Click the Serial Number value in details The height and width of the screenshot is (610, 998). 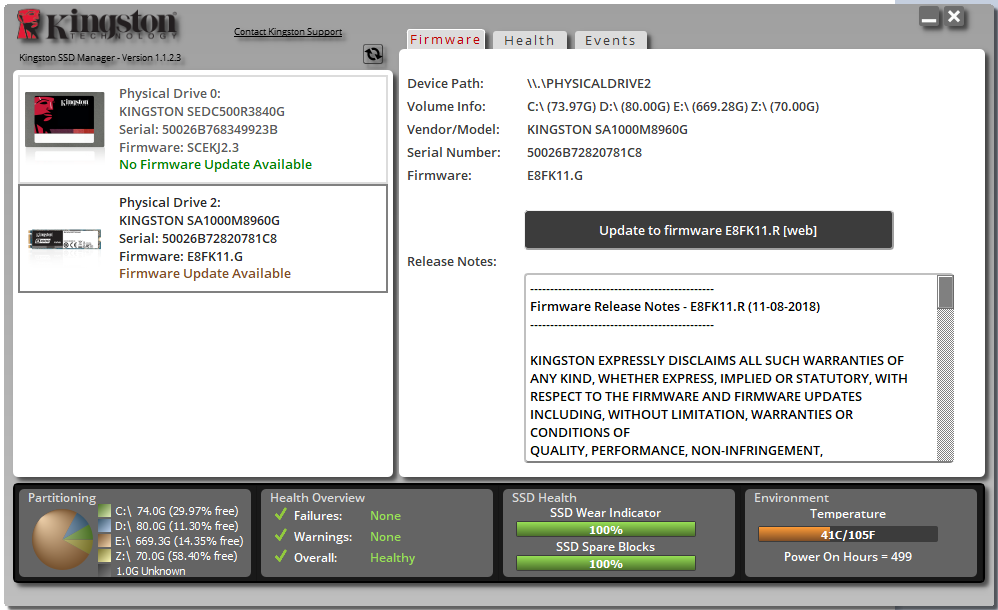(x=584, y=152)
